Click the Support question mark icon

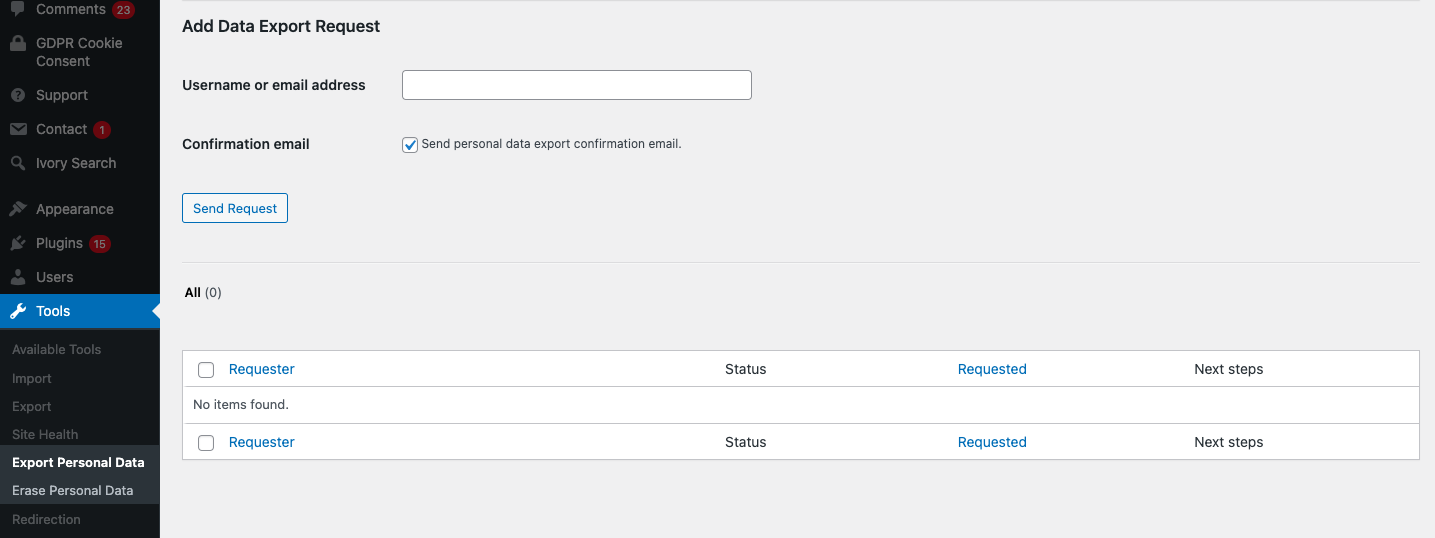[18, 95]
